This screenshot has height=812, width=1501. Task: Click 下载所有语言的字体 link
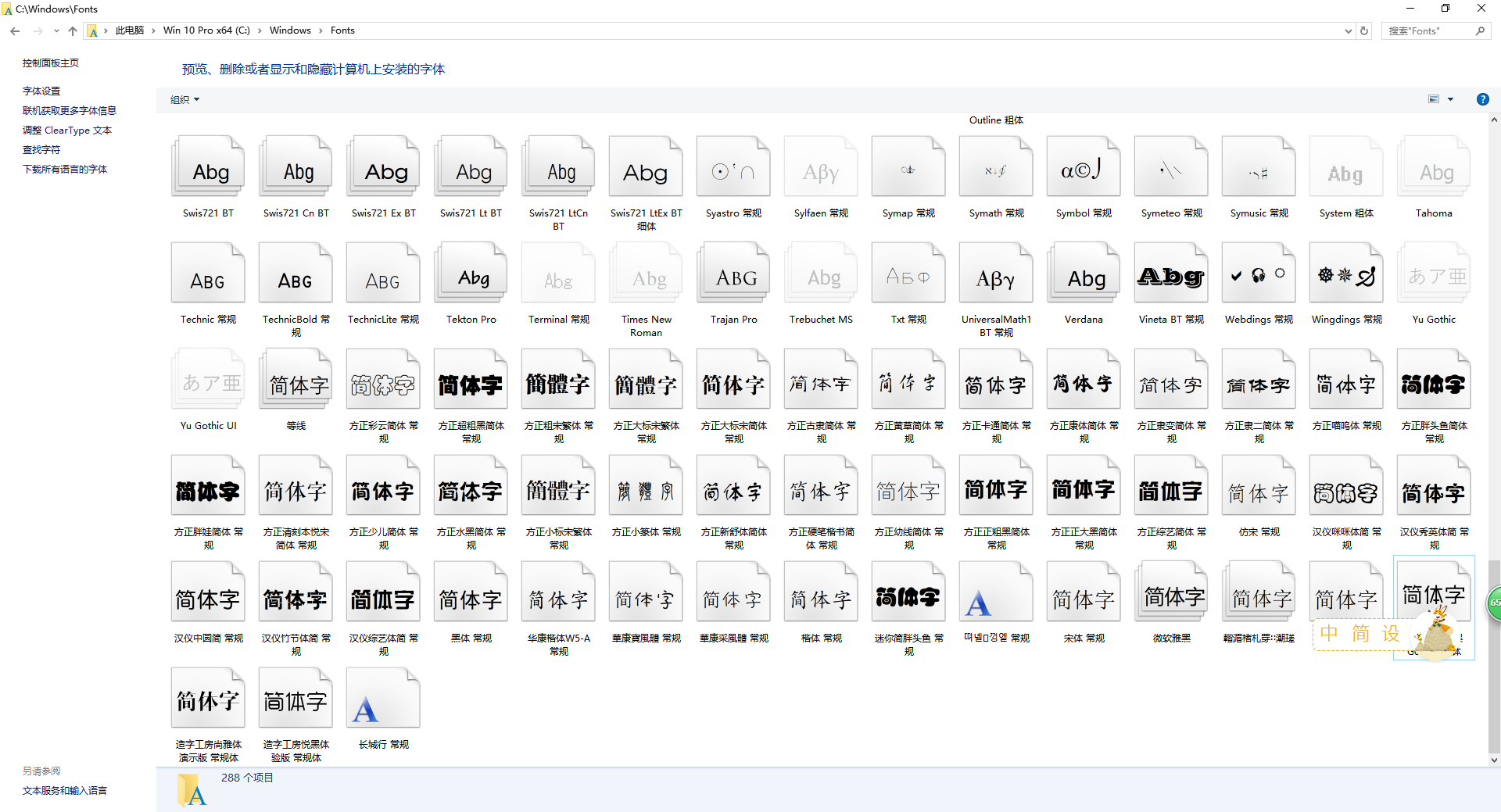(65, 170)
